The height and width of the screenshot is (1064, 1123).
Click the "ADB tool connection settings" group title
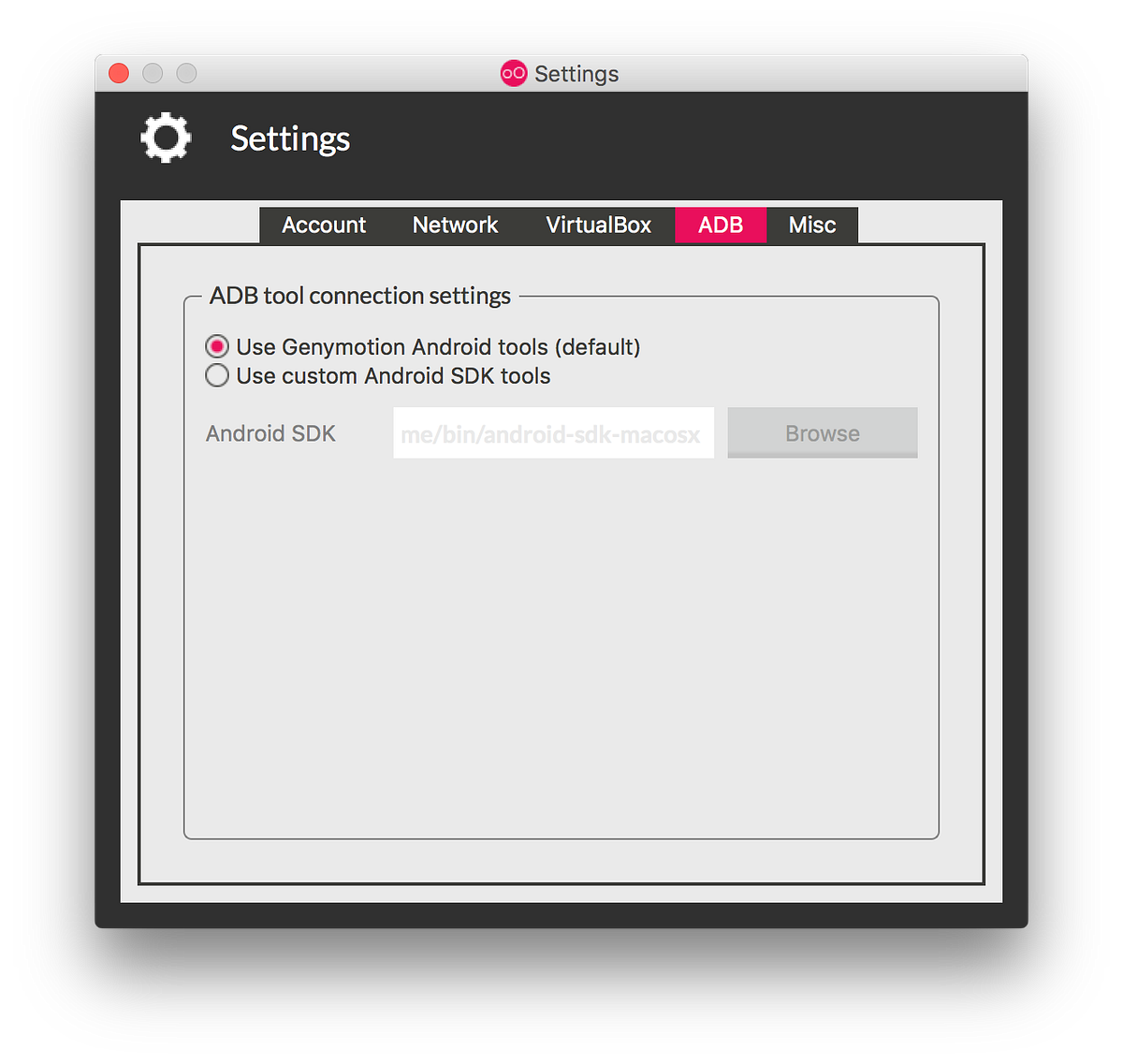click(359, 296)
